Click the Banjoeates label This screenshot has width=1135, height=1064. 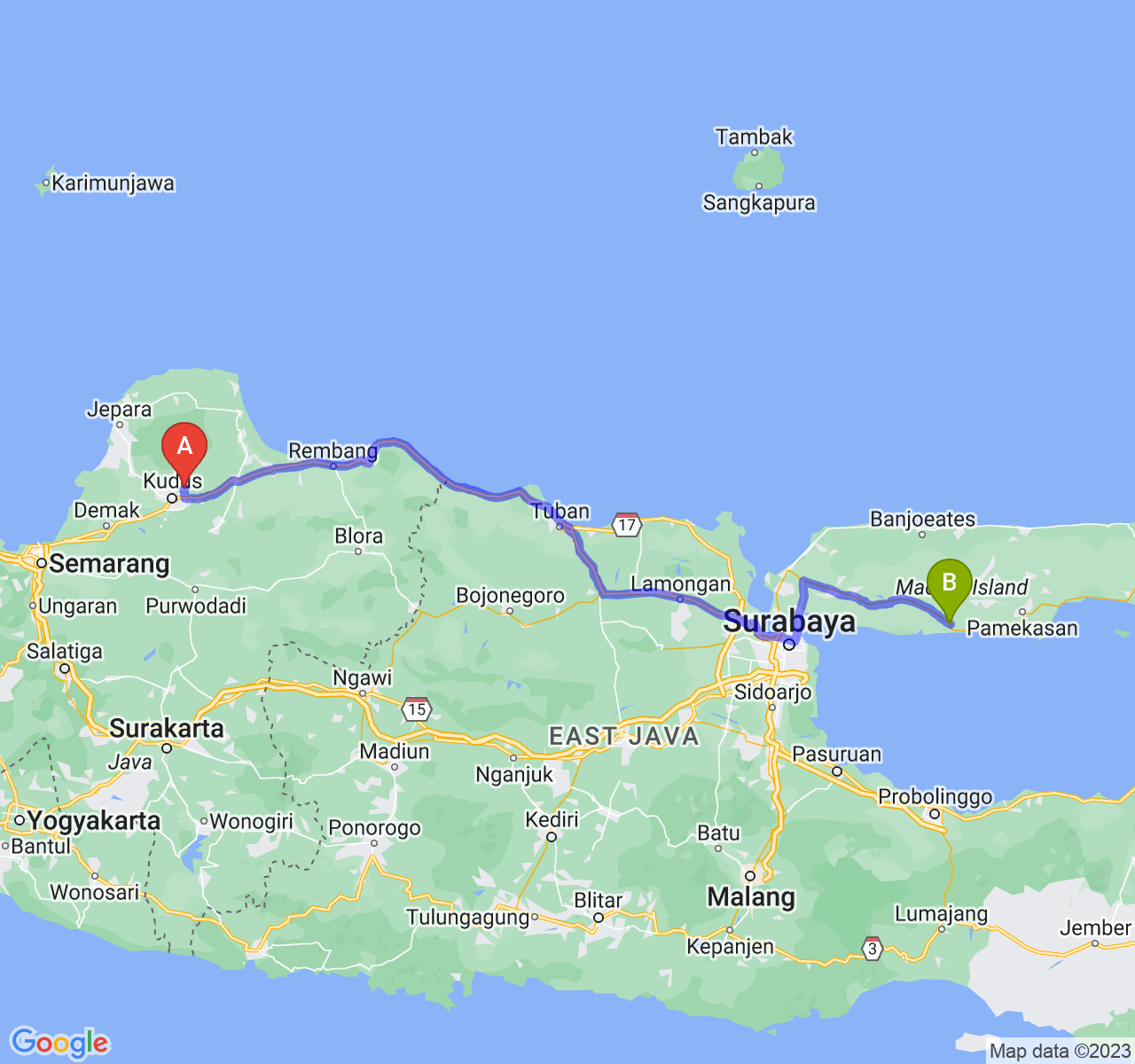point(922,519)
